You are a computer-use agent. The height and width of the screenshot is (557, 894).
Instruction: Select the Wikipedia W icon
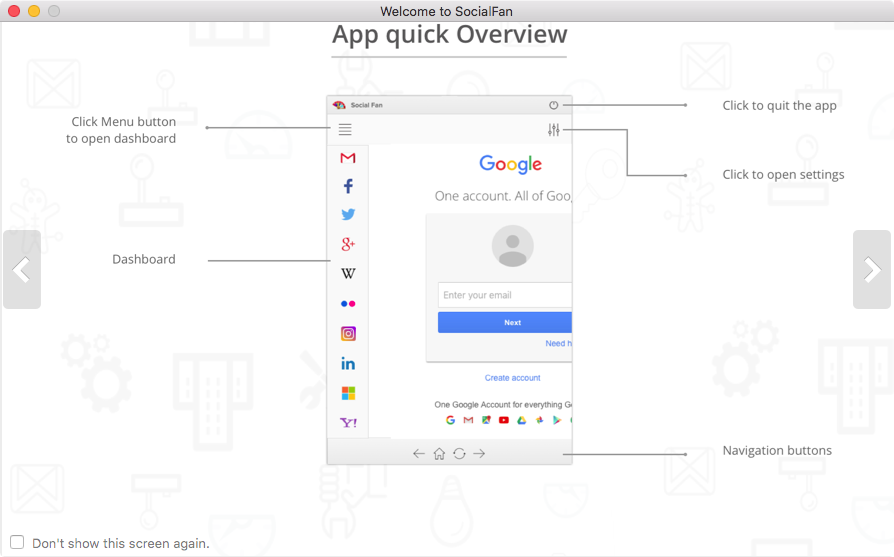348,274
